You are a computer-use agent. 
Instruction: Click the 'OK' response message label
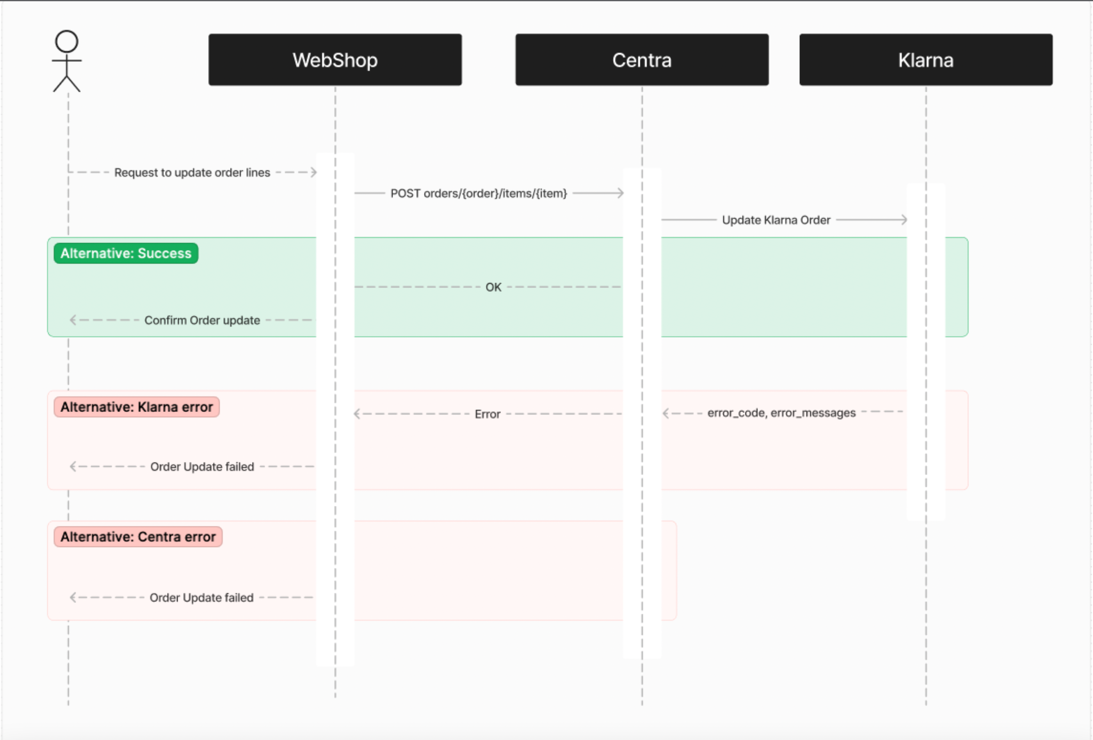(x=493, y=287)
